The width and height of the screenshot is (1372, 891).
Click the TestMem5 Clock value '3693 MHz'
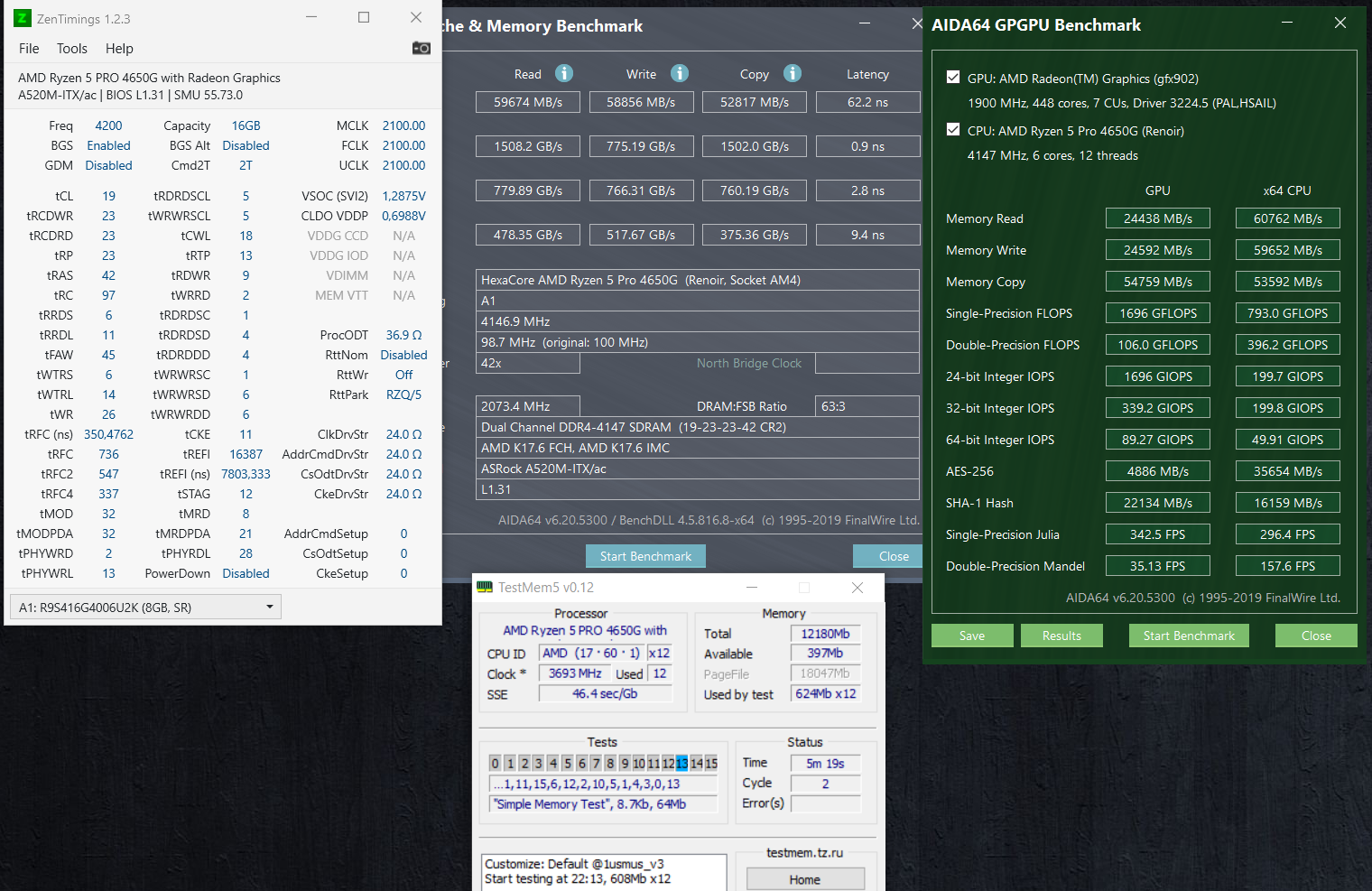575,673
